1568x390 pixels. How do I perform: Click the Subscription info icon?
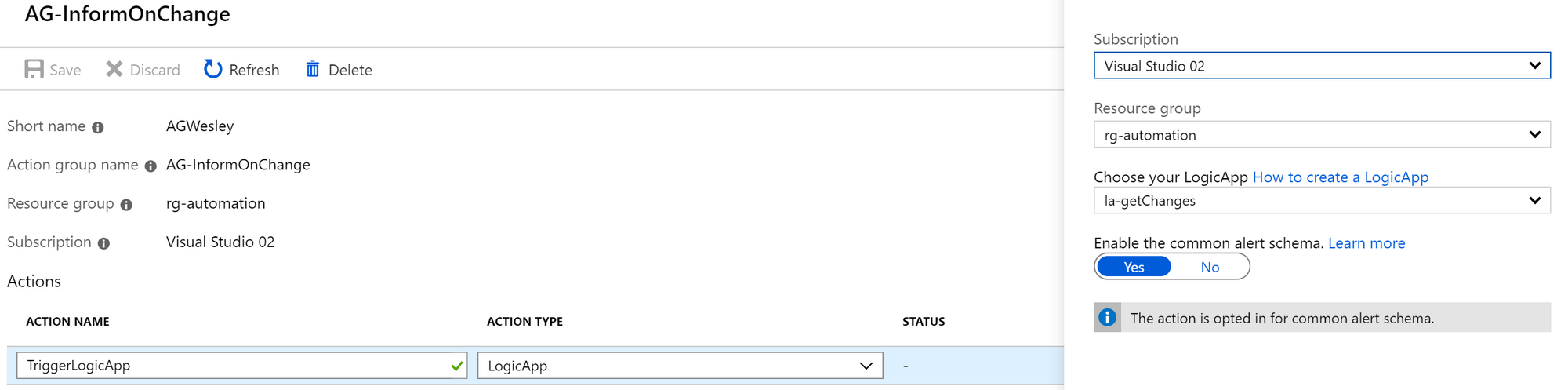pyautogui.click(x=103, y=243)
